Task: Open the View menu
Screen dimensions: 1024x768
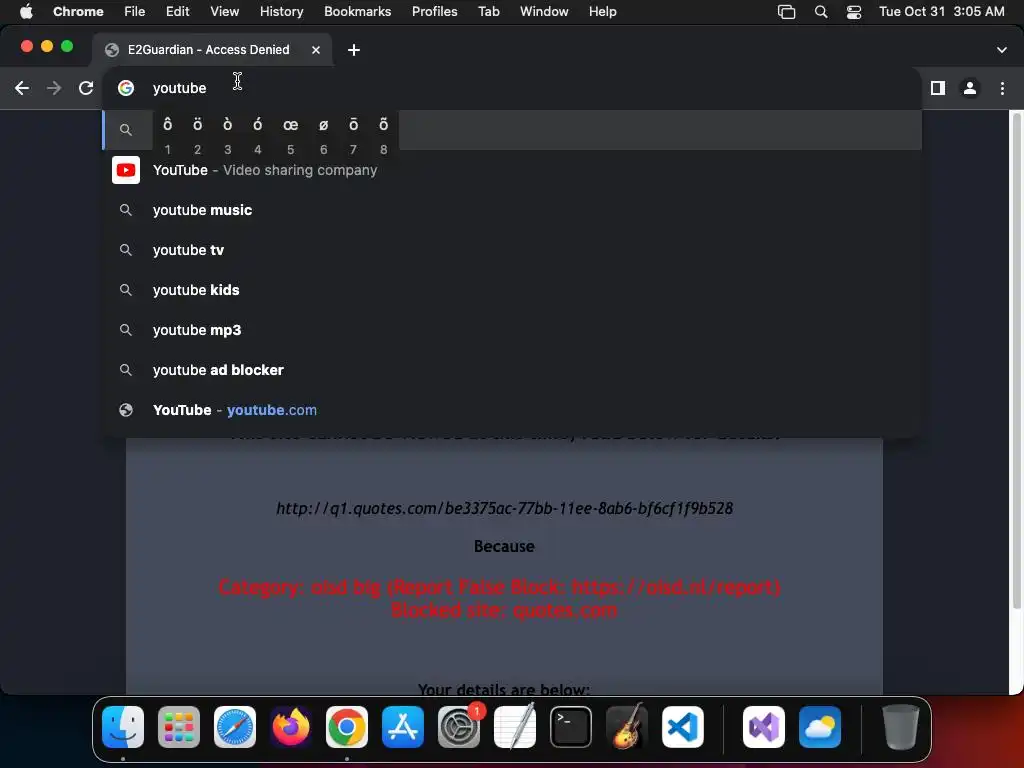Action: (224, 12)
